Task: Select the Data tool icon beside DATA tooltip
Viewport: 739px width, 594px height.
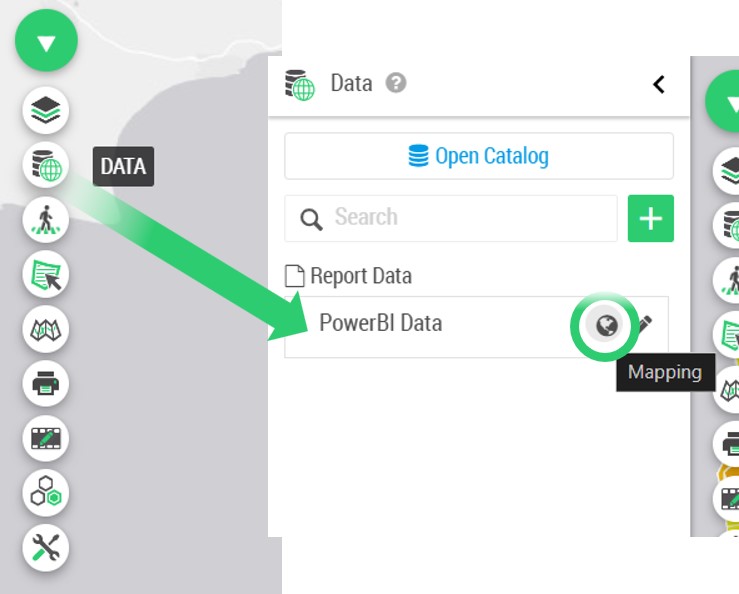Action: pos(46,165)
